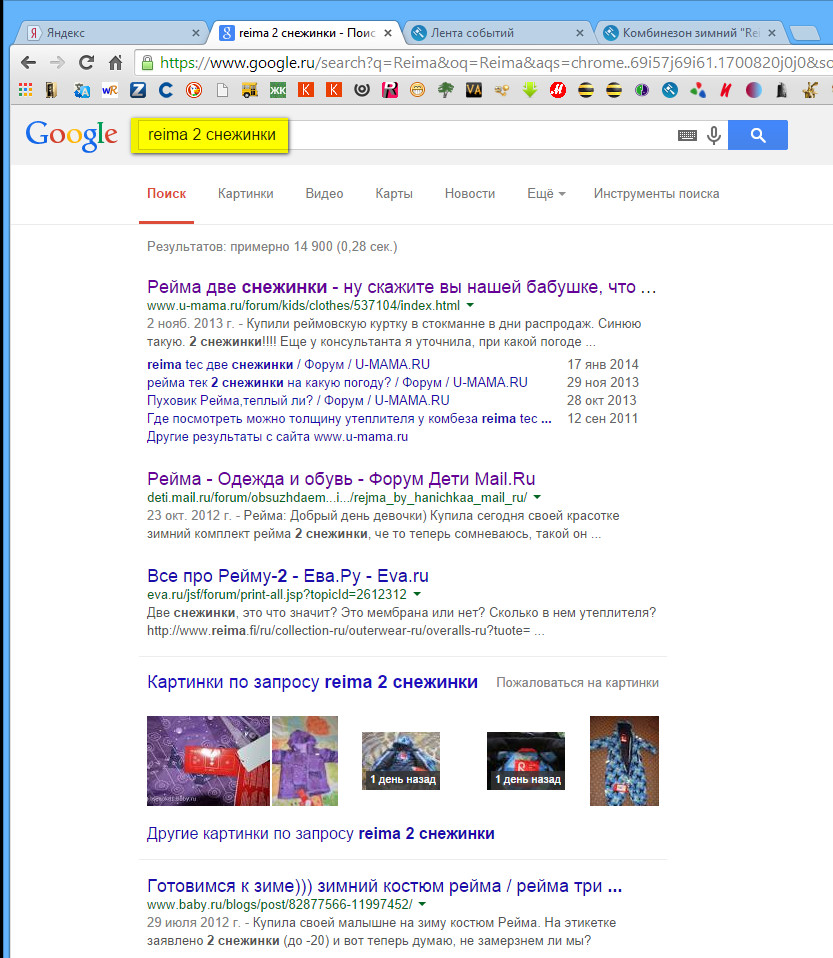This screenshot has height=958, width=833.
Task: Expand the arrow next to baby.ru URL
Action: [422, 904]
